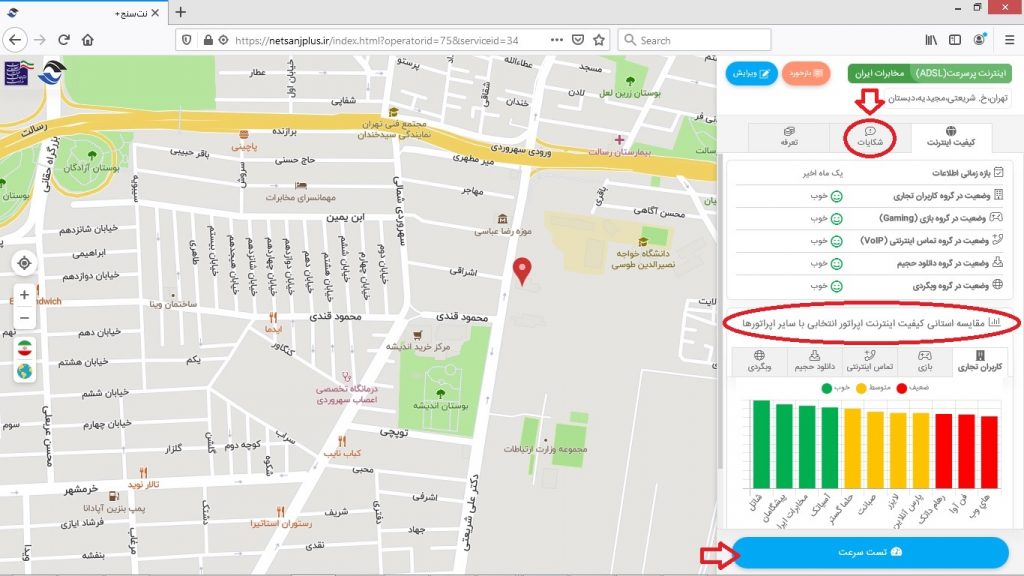Click the وضعیت در گروه کاربران تجاری row

click(x=869, y=195)
